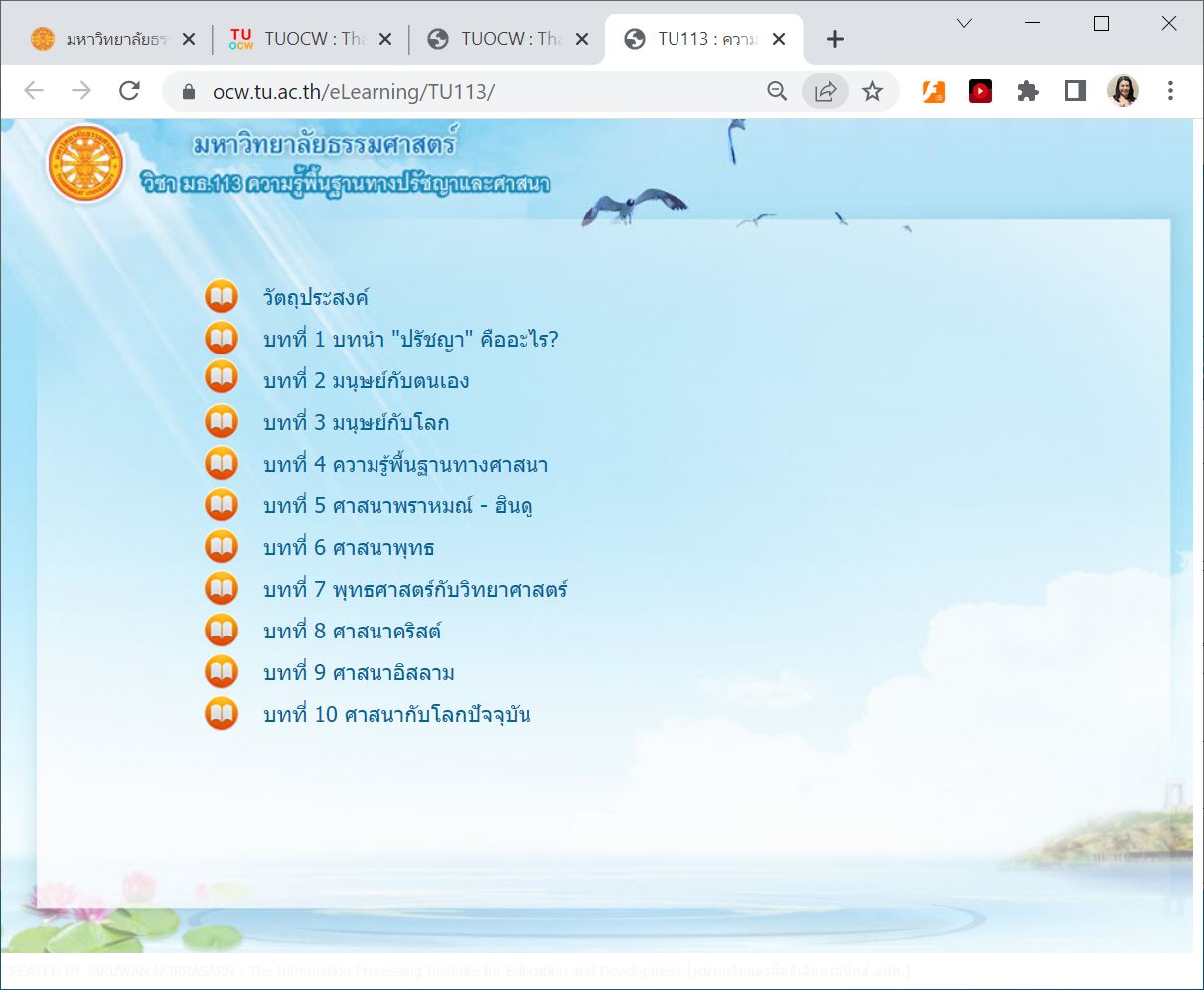
Task: Open บทที่ 1 บทนำ "ปรัชญา" คืออะไร? link
Action: tap(410, 340)
